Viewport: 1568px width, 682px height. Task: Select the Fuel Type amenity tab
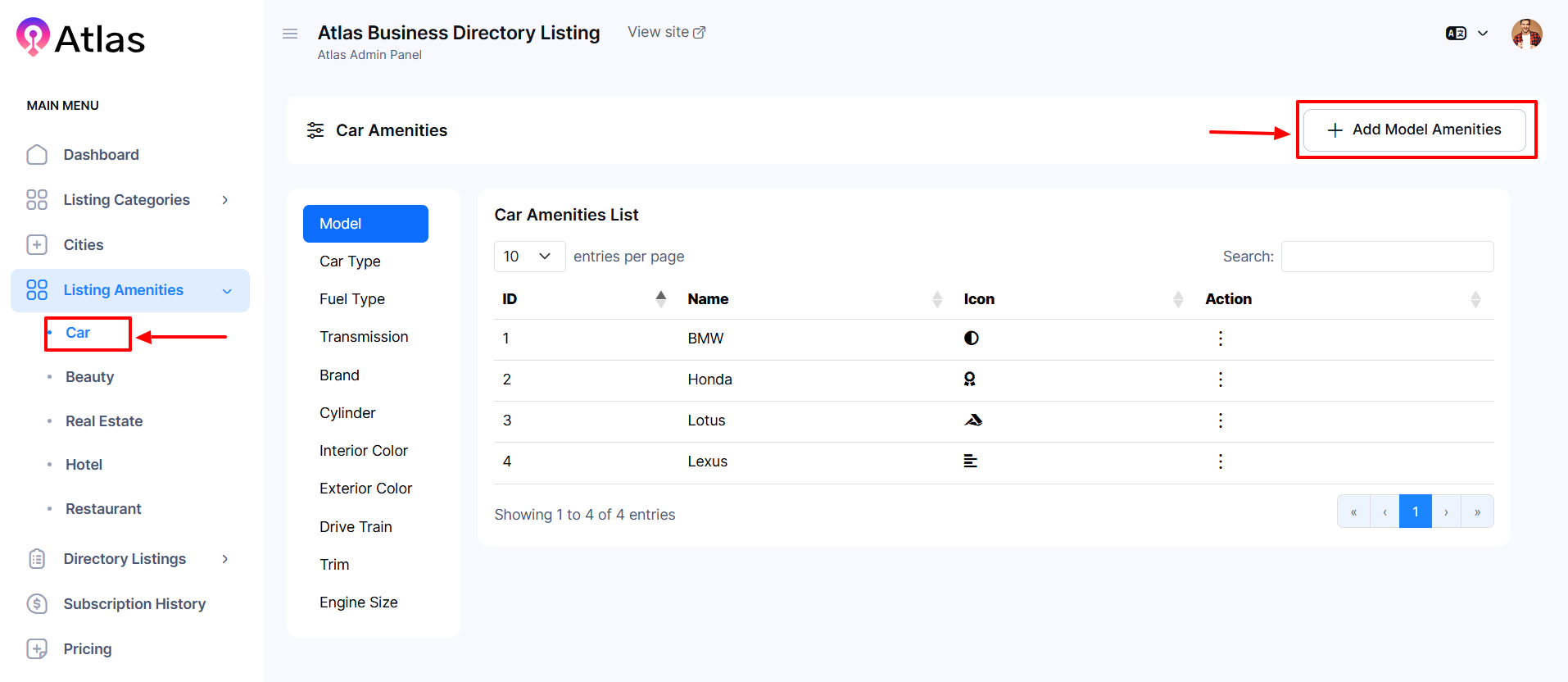click(x=352, y=299)
